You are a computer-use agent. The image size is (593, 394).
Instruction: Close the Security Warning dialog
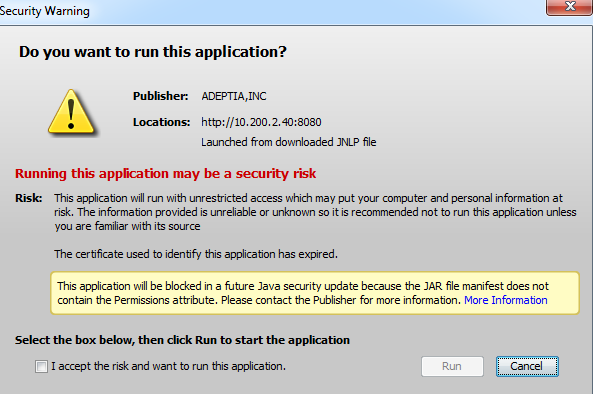coord(570,7)
